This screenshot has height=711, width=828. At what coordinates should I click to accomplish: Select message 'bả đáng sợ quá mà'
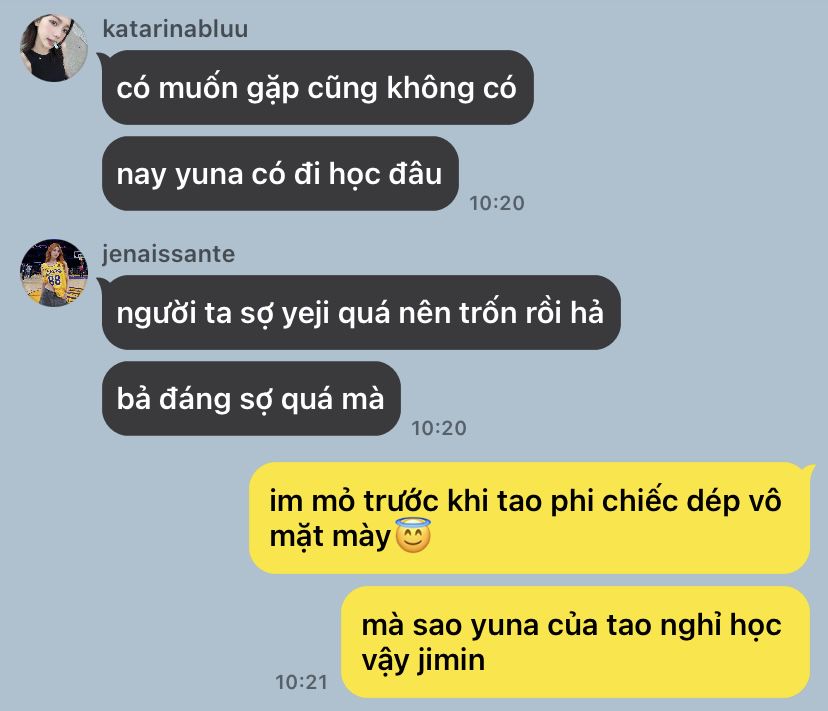coord(251,399)
